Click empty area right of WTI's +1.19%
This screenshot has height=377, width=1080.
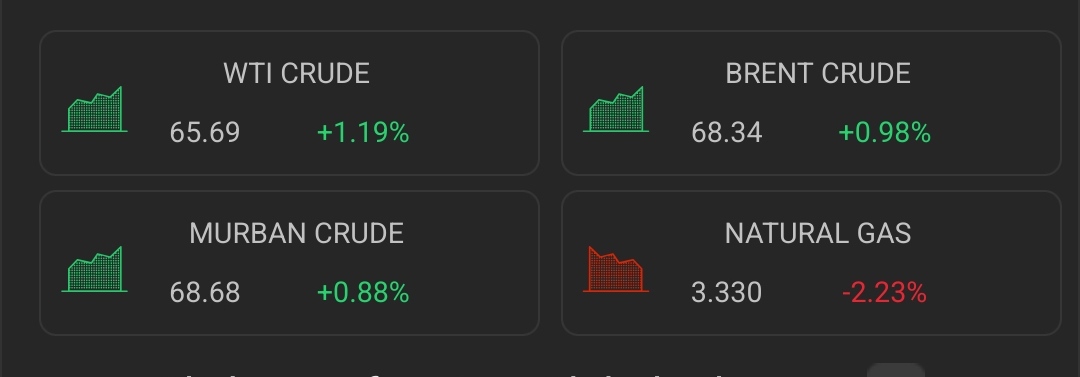pos(472,132)
